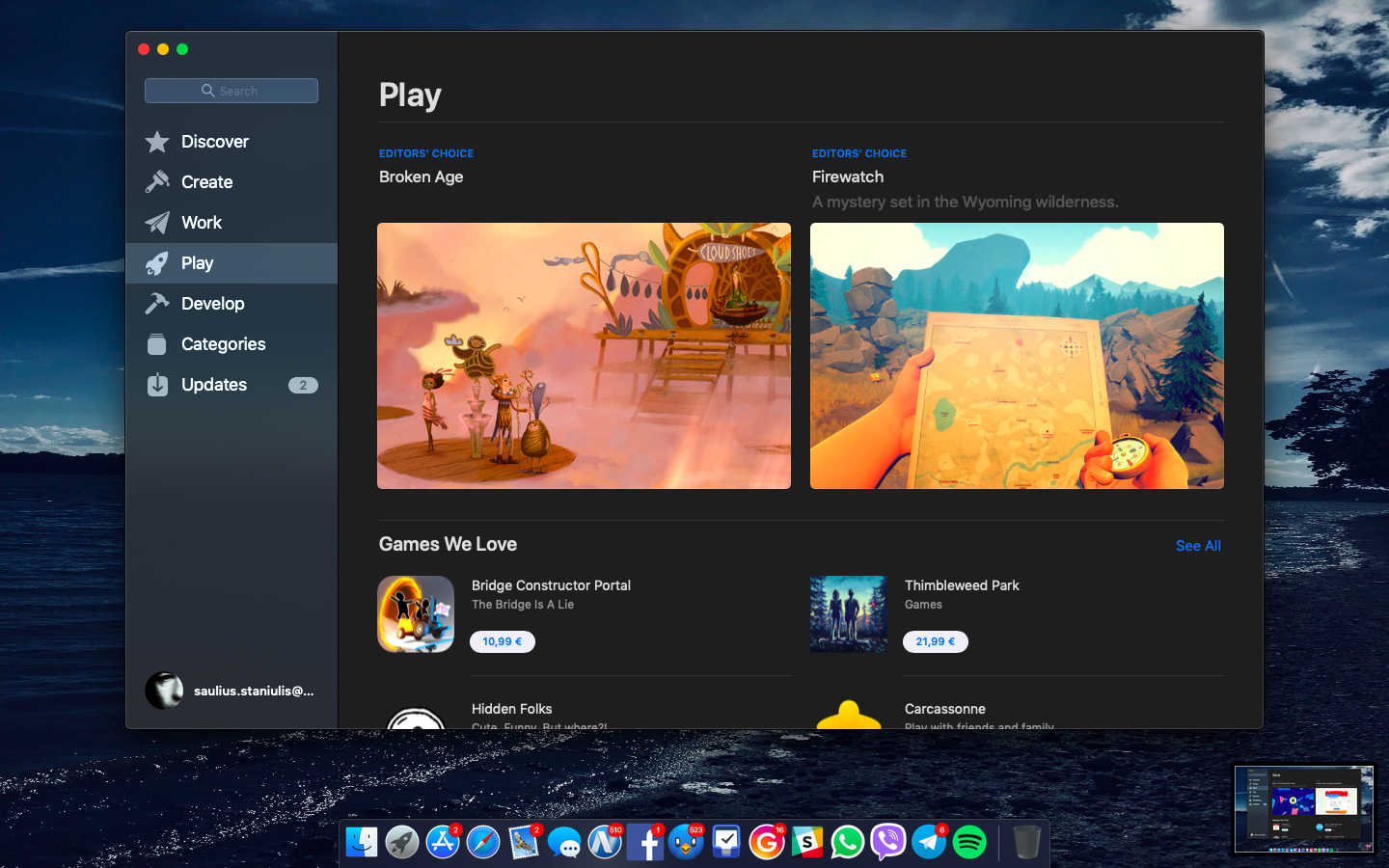1389x868 pixels.
Task: Open Categories in the sidebar
Action: (223, 344)
